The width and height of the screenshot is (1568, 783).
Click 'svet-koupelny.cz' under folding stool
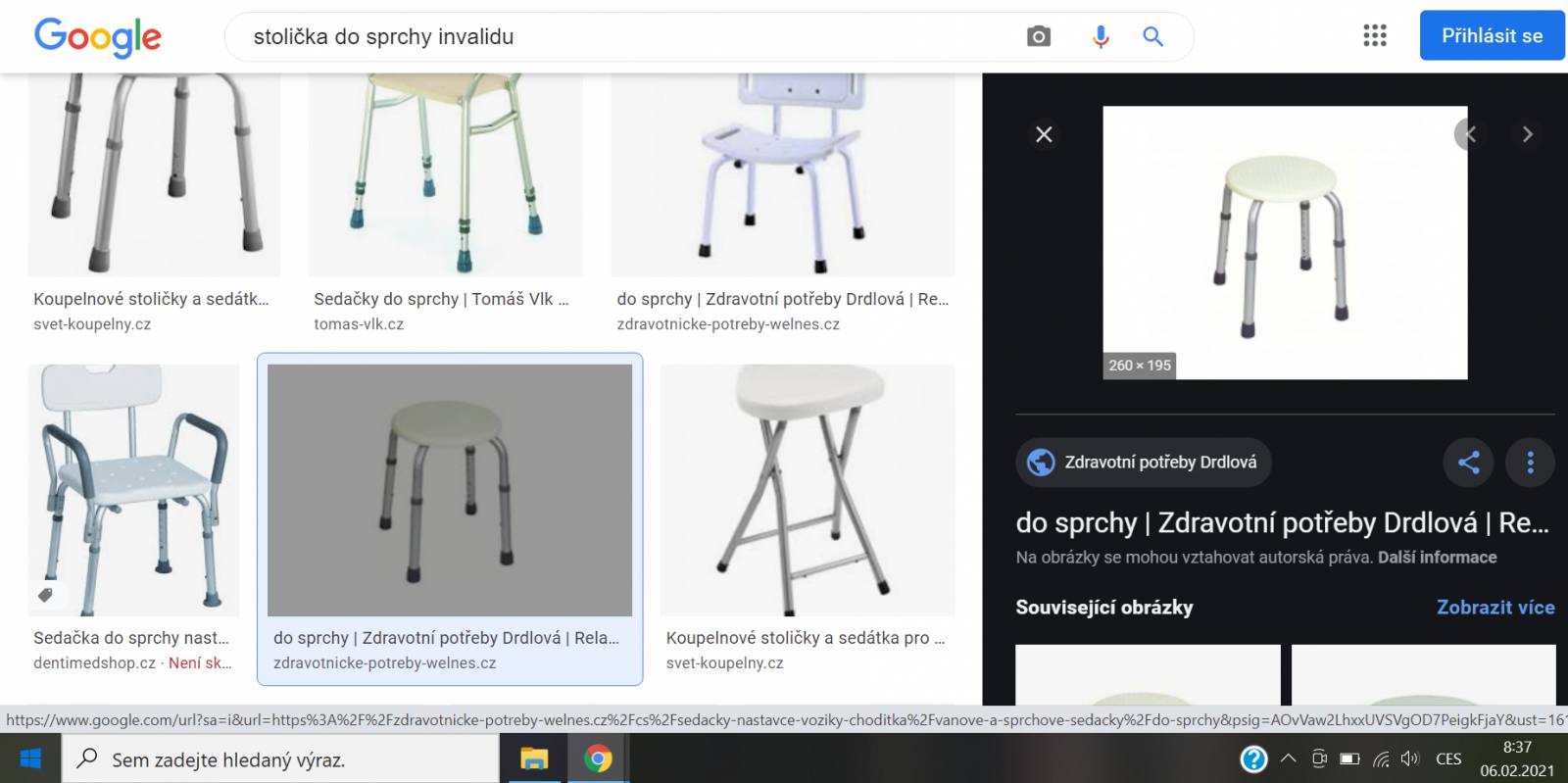pos(724,663)
